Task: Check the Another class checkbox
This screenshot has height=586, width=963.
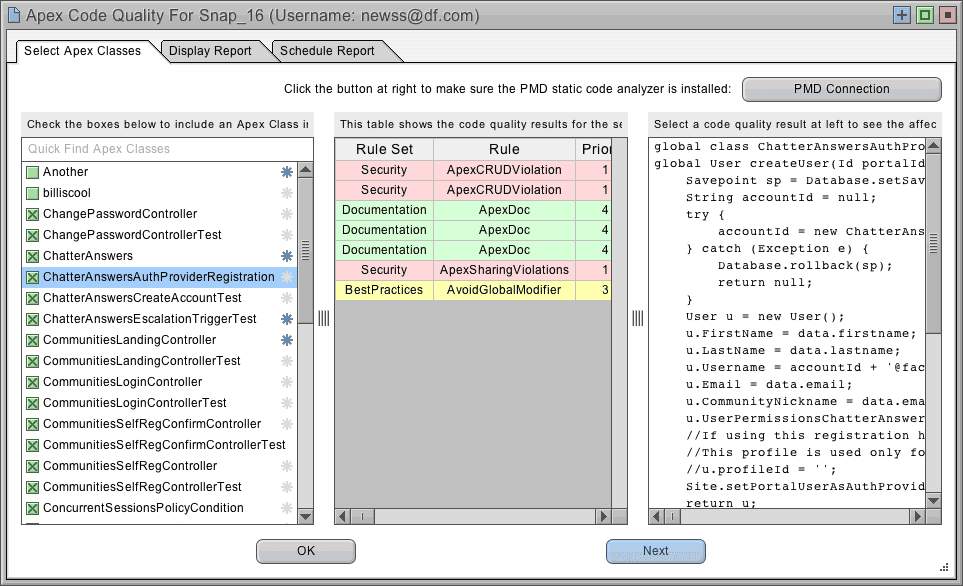Action: tap(33, 173)
